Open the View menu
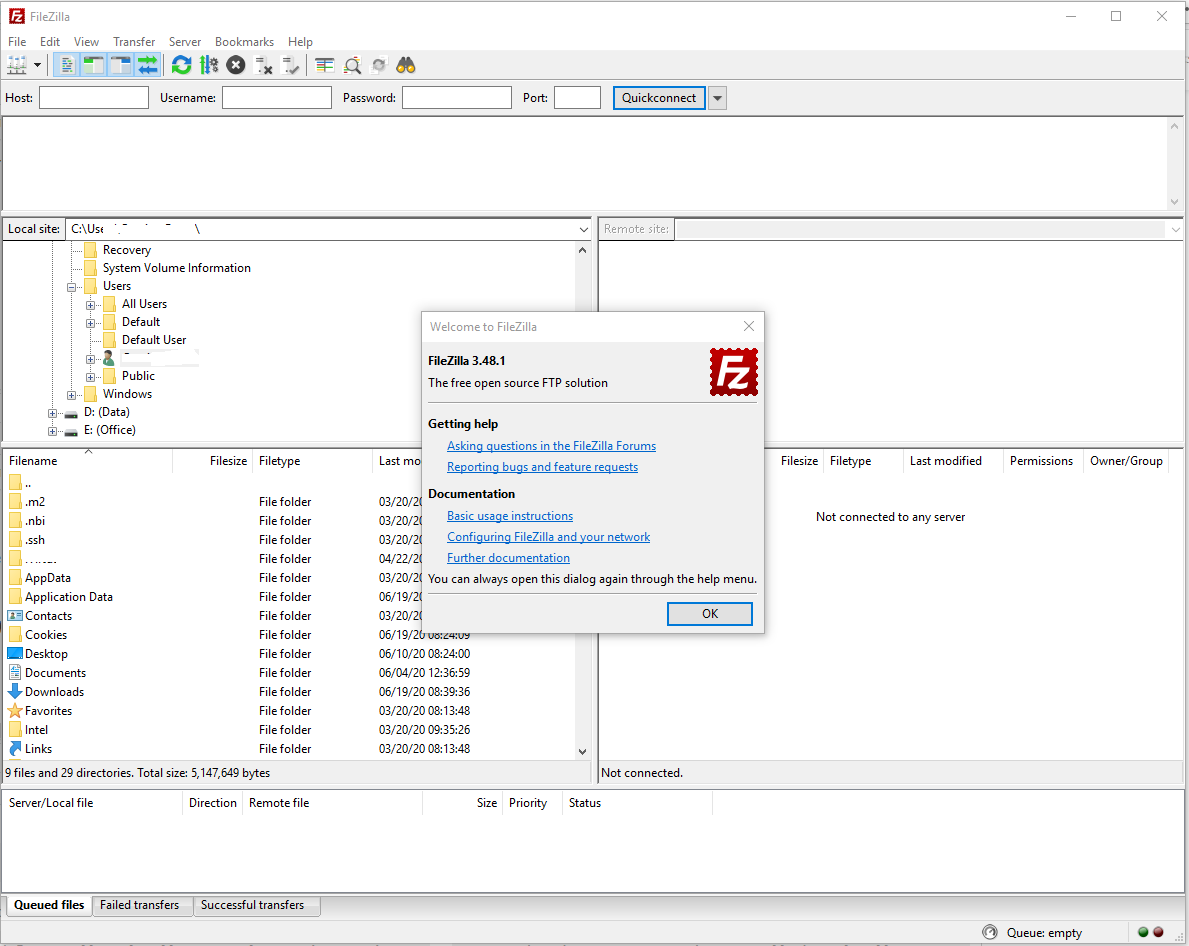 86,42
